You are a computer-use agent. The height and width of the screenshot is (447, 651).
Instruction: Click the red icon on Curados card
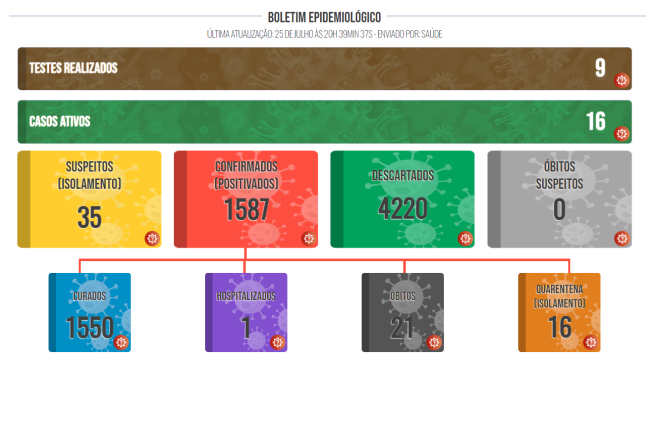(x=122, y=342)
